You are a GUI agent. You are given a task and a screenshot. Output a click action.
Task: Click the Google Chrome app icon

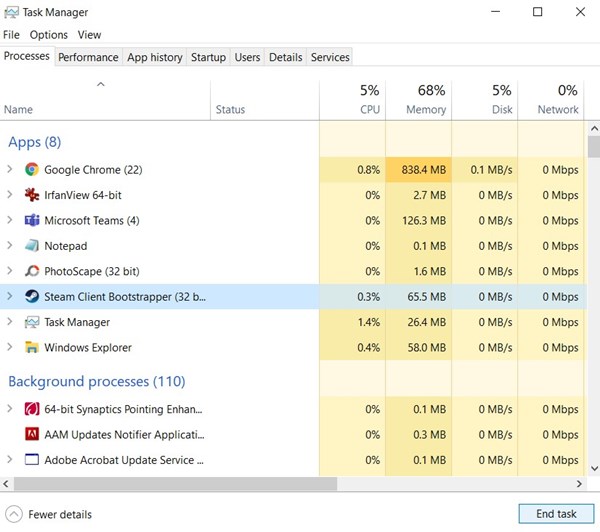click(x=32, y=169)
